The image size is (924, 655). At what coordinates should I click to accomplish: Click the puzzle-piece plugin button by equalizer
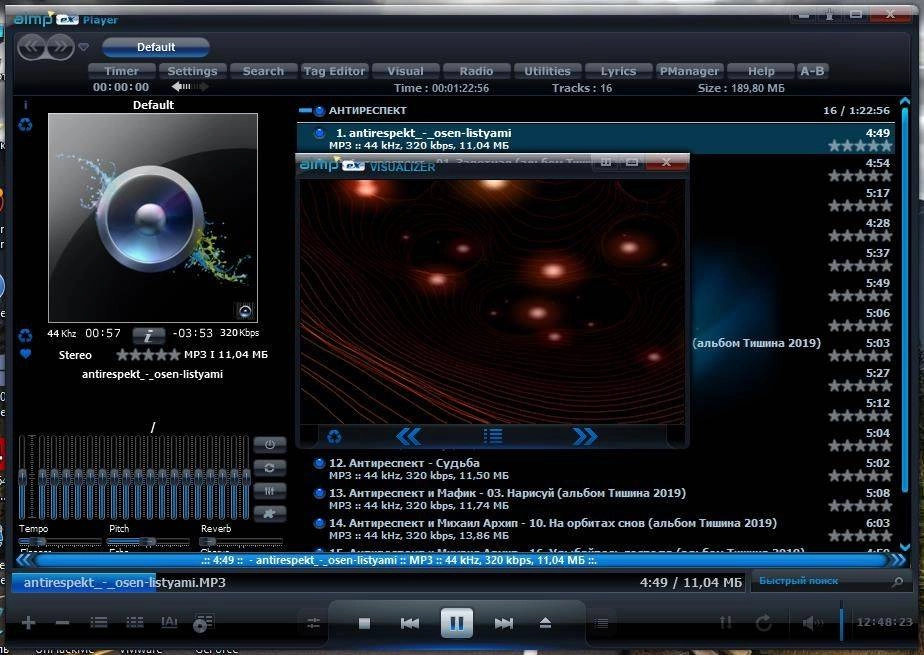click(x=270, y=514)
